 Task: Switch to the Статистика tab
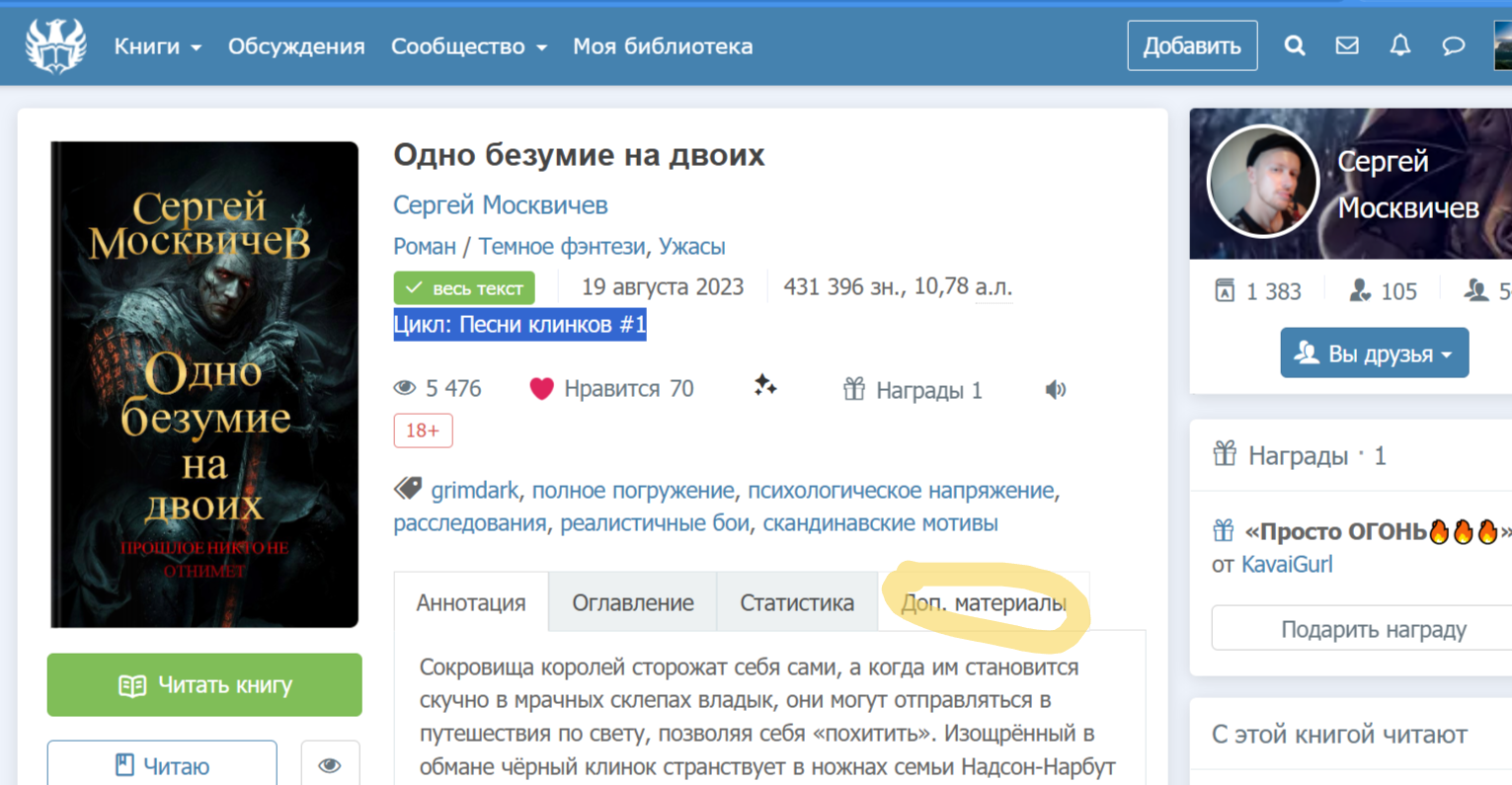click(797, 602)
